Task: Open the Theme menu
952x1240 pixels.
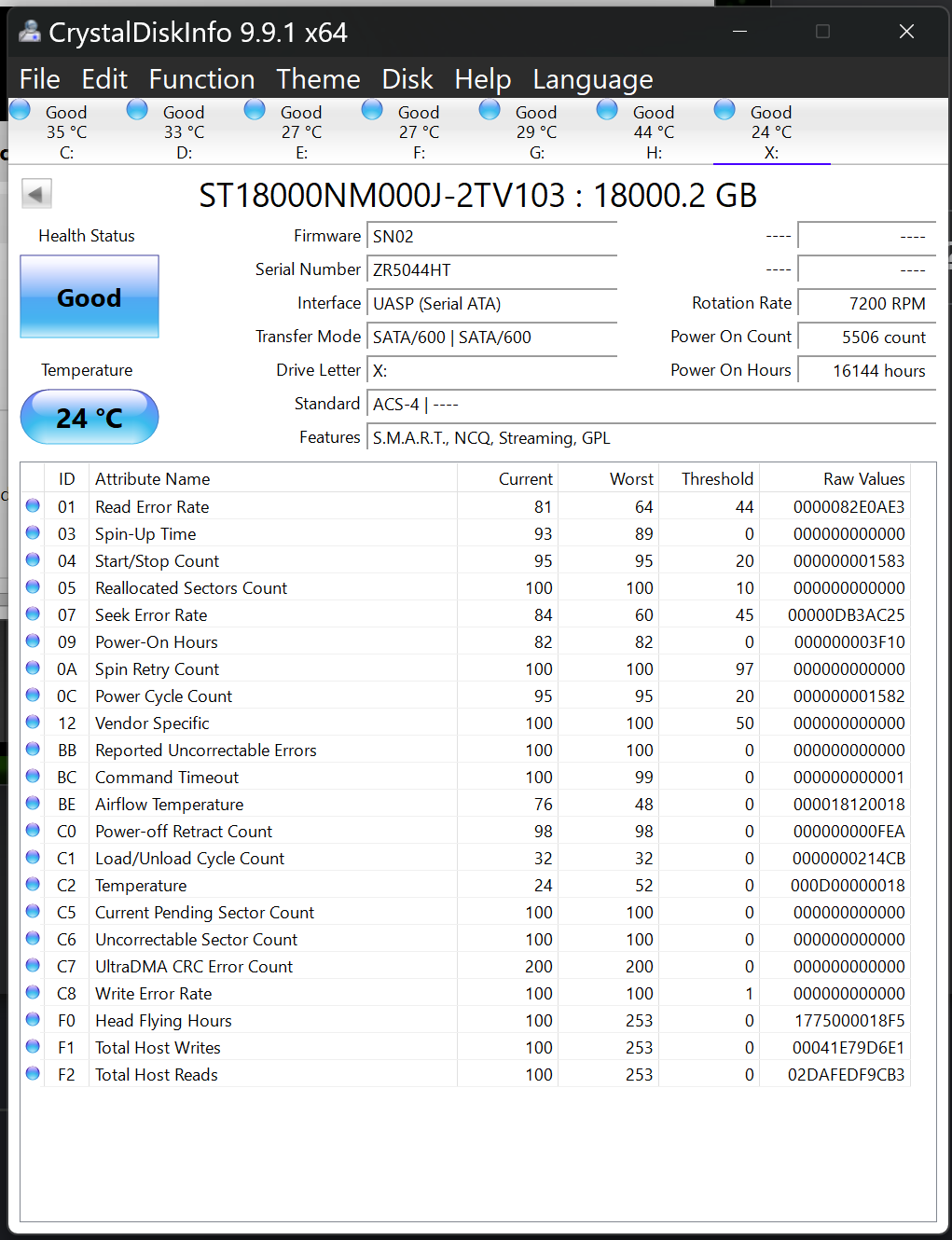Action: 318,79
